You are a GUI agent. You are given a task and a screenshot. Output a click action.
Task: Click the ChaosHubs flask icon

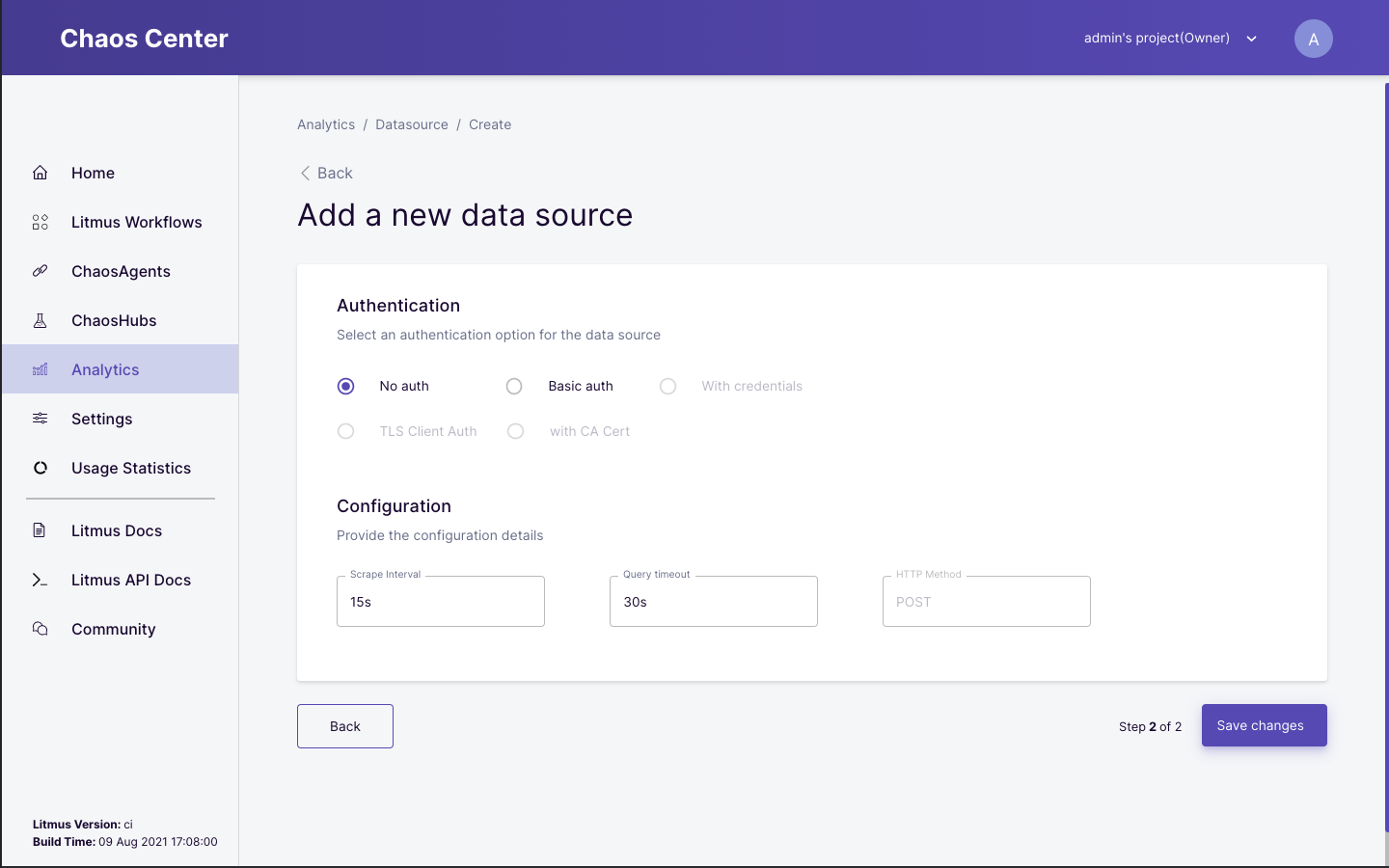[40, 320]
